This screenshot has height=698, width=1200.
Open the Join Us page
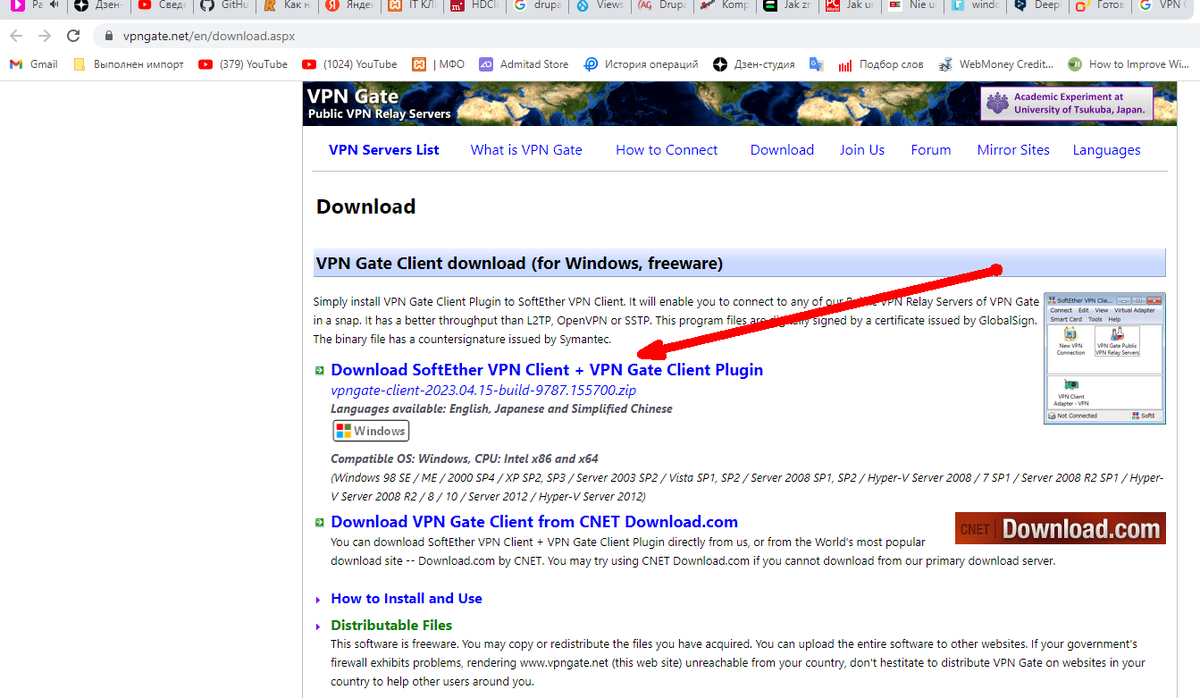coord(862,150)
